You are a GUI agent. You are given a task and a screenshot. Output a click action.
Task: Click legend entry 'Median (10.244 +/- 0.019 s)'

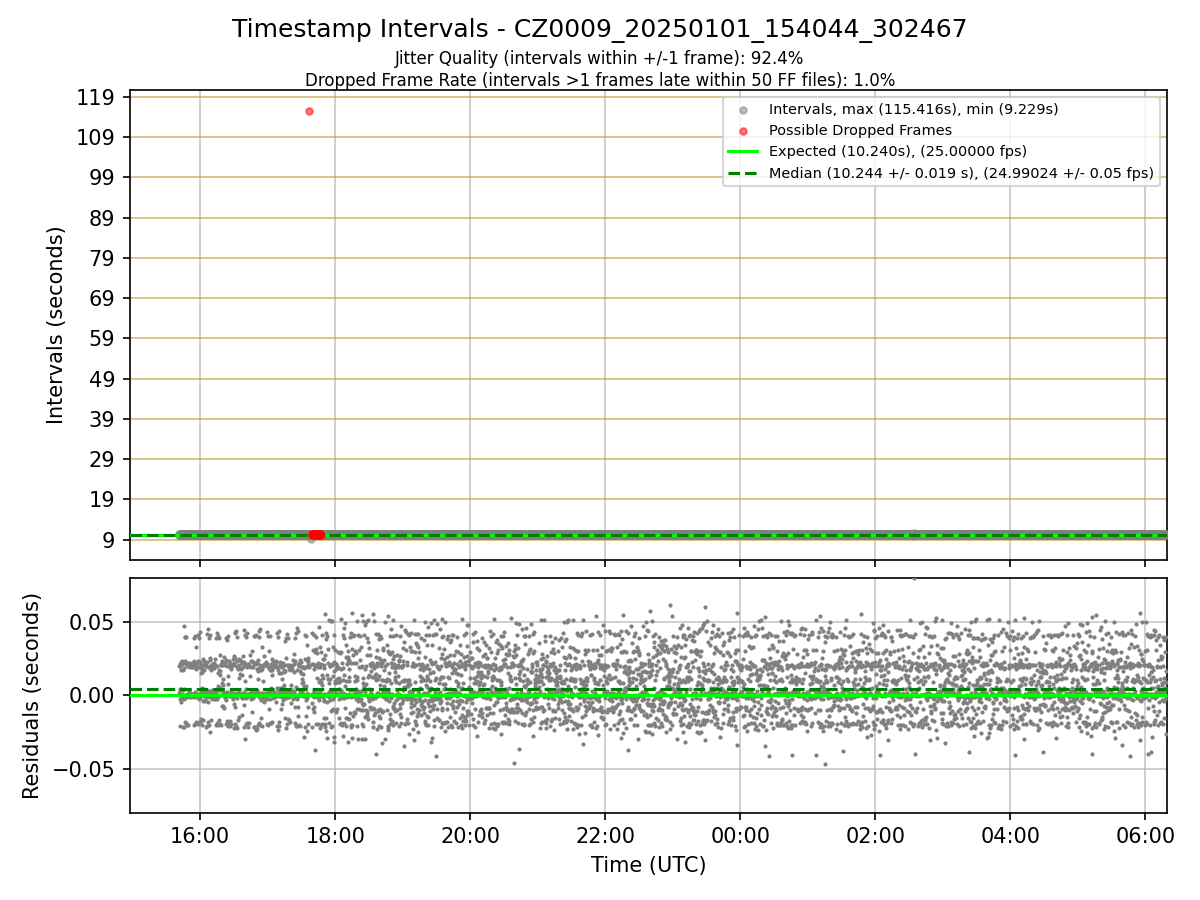point(961,173)
